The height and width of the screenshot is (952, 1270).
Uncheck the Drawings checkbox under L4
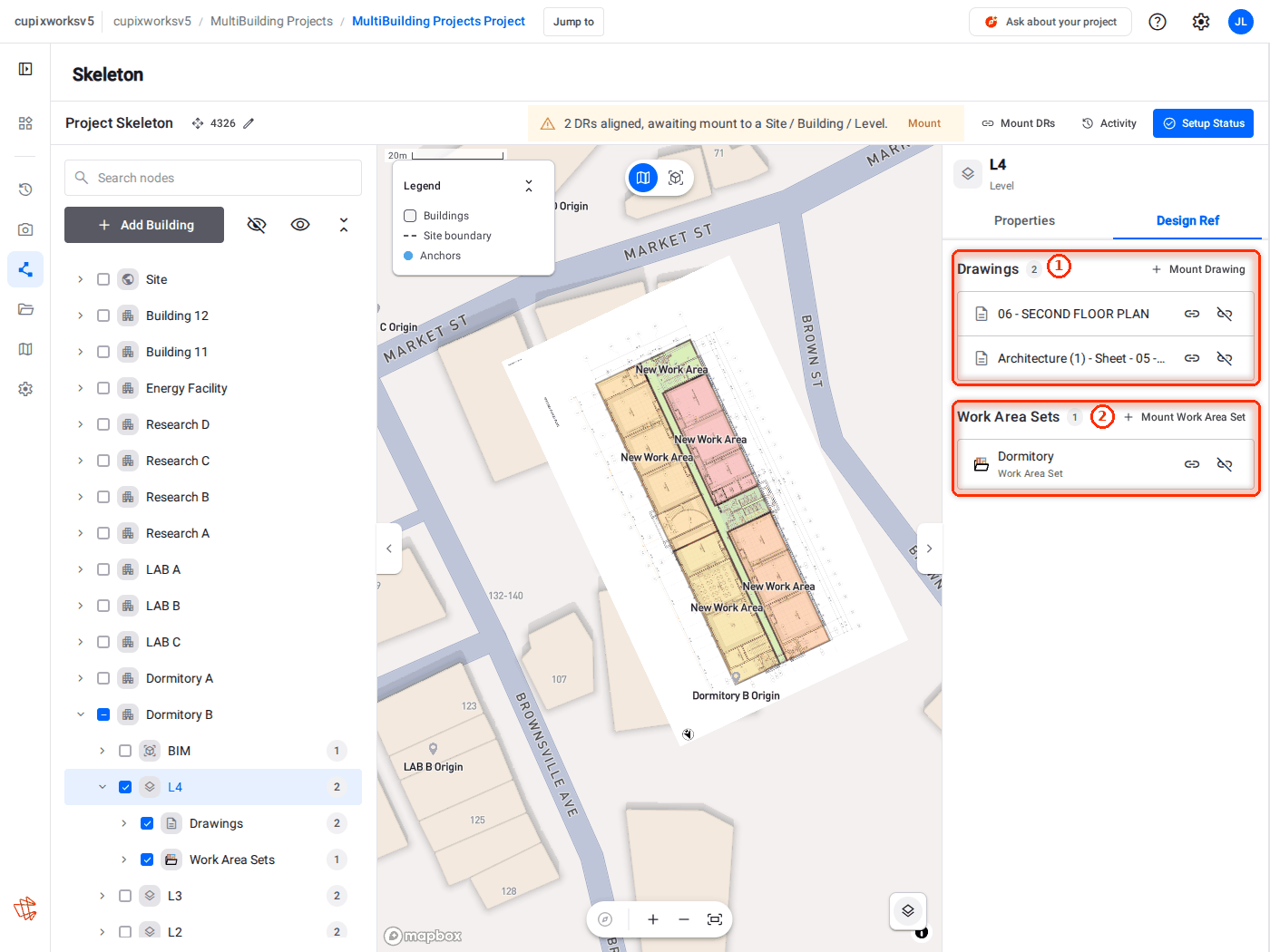pyautogui.click(x=147, y=823)
